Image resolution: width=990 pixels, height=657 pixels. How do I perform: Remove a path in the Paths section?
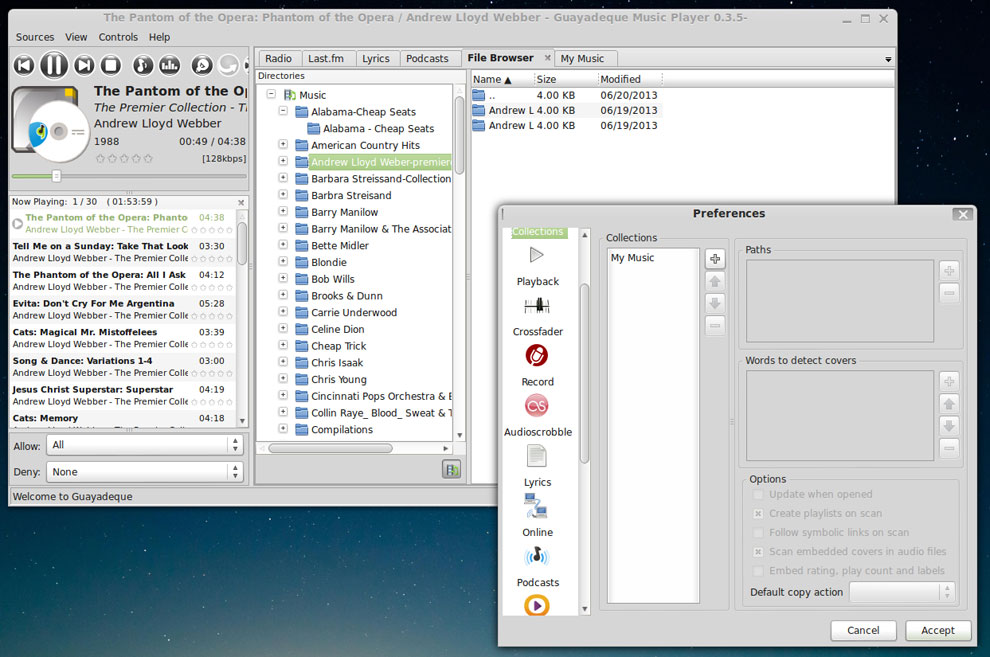point(949,293)
